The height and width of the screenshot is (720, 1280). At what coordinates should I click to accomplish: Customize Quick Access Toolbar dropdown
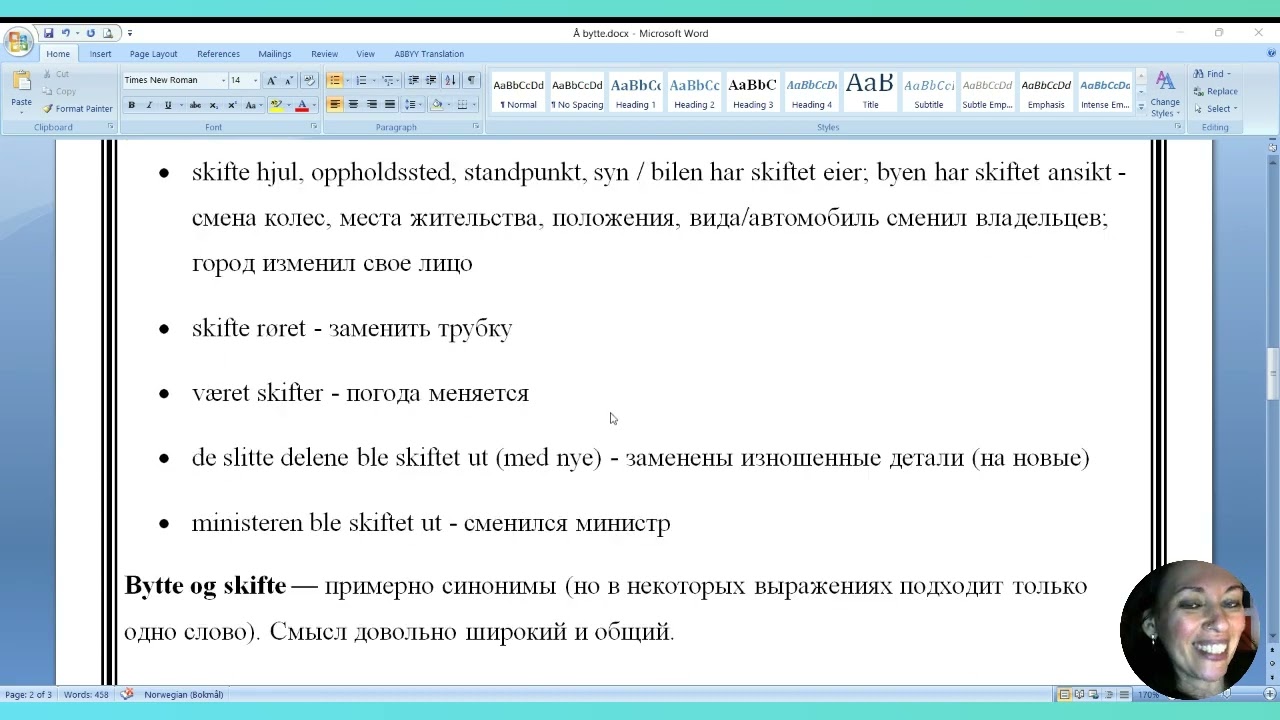(129, 33)
